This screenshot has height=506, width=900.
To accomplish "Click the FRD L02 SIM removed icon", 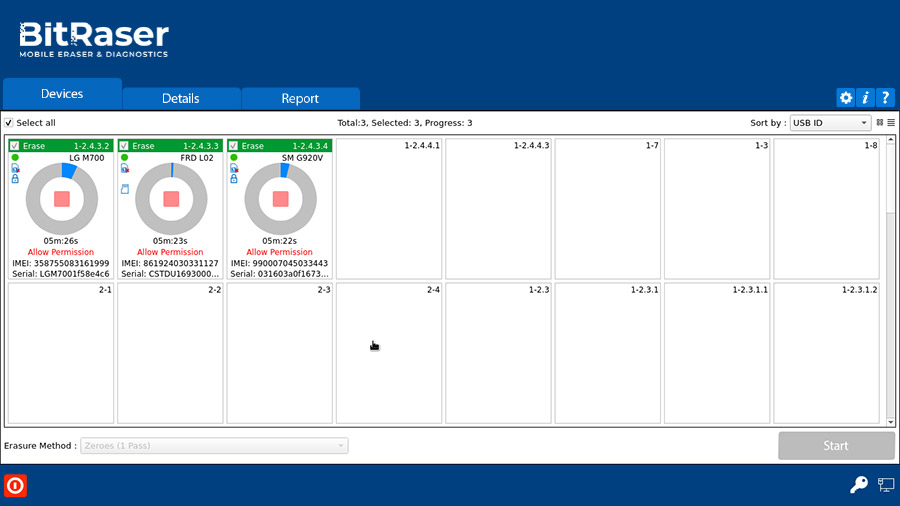I will (125, 168).
